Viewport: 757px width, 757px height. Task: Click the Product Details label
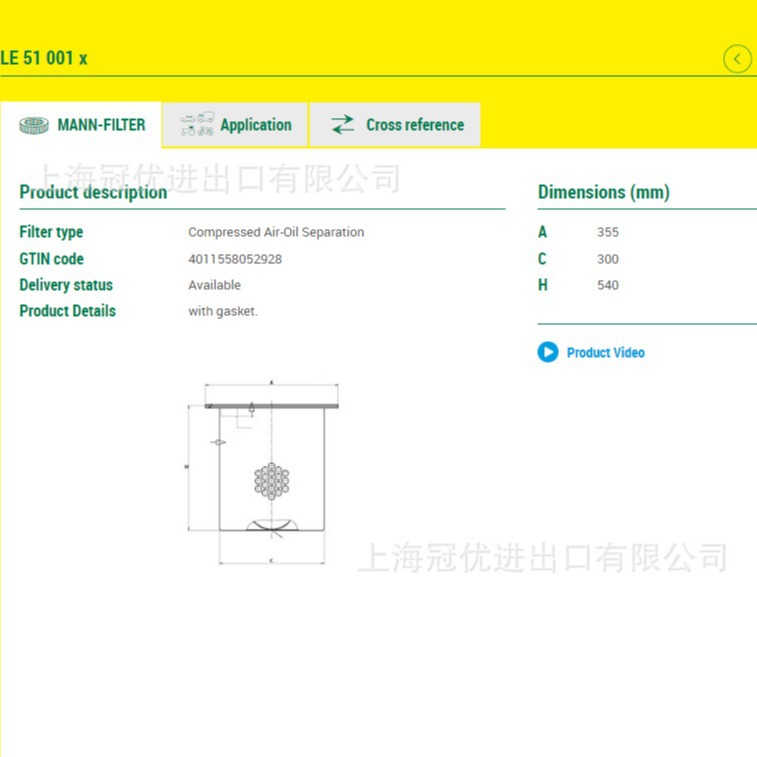click(68, 311)
